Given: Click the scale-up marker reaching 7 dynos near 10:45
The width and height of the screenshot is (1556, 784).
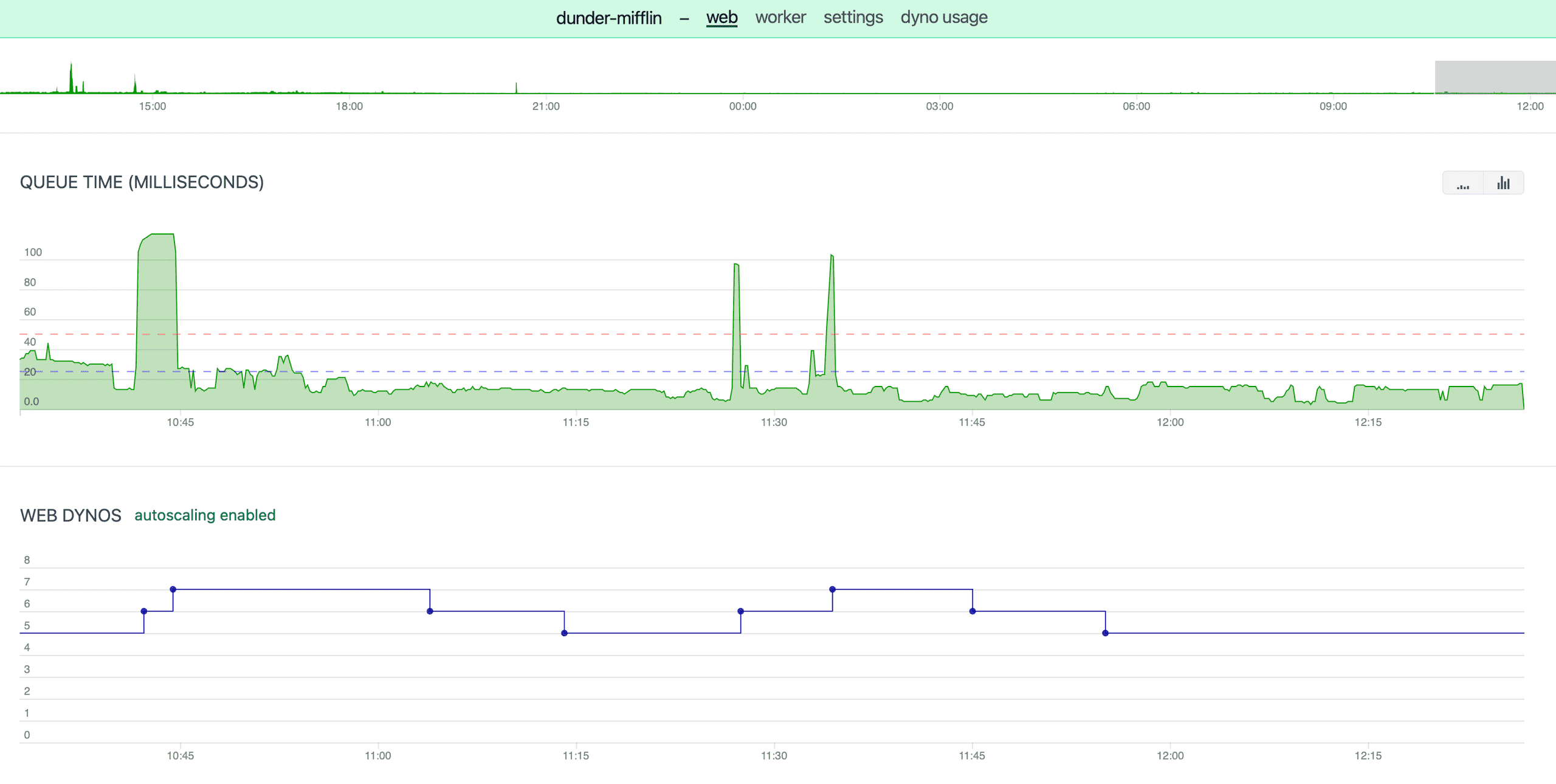Looking at the screenshot, I should [173, 590].
